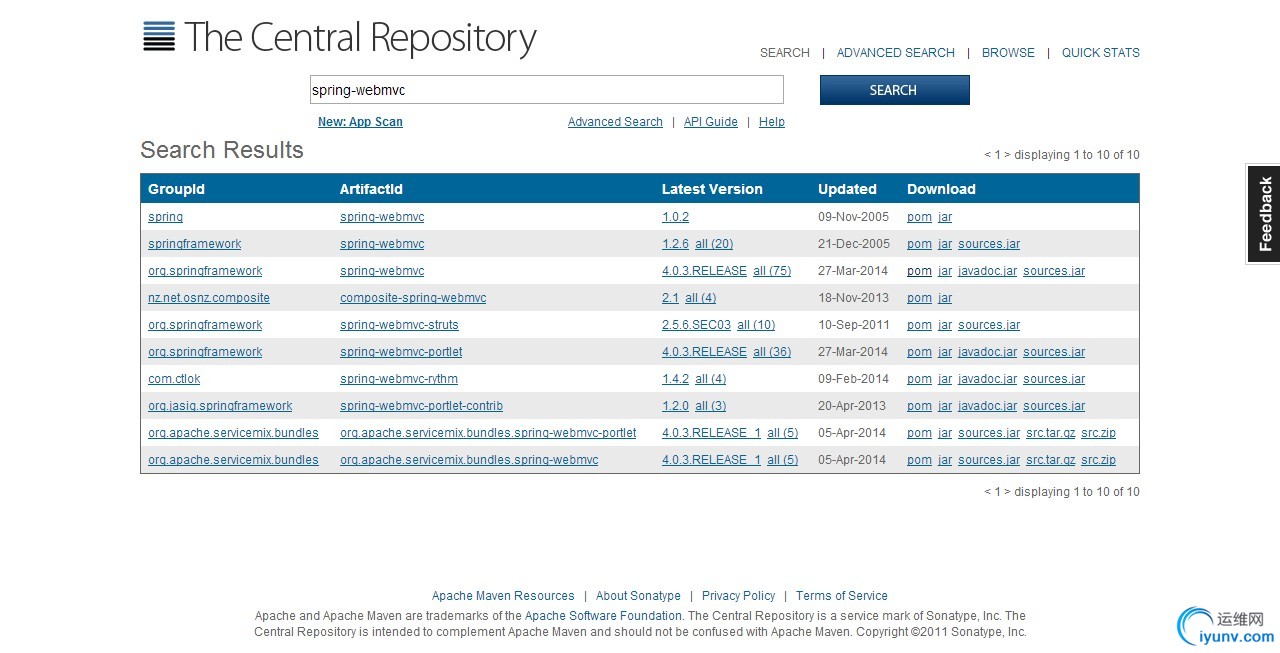Open nz.net.osnz.composite groupId link
The image size is (1280, 653).
pos(209,298)
